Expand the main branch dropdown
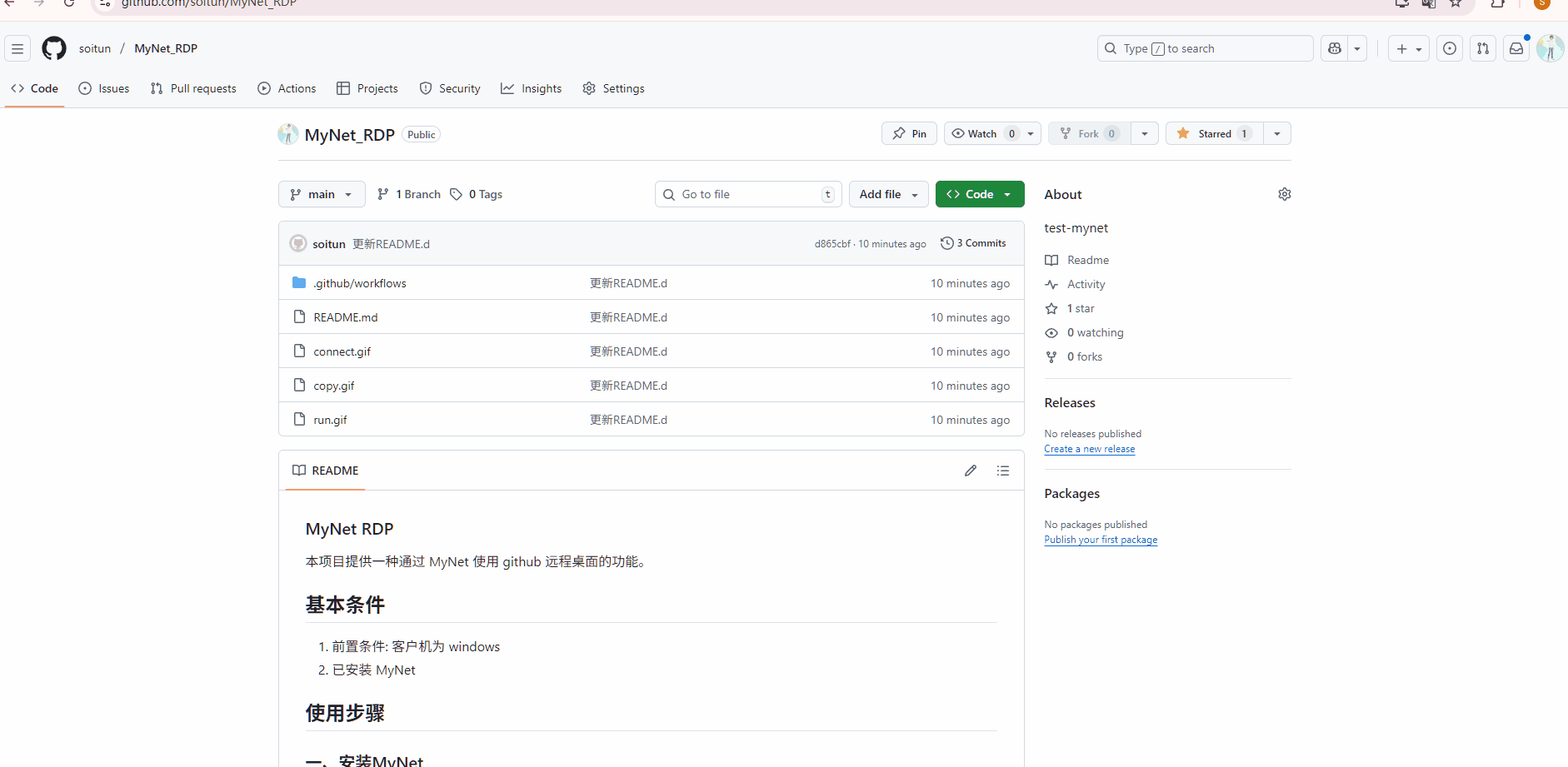The height and width of the screenshot is (767, 1568). pos(322,194)
